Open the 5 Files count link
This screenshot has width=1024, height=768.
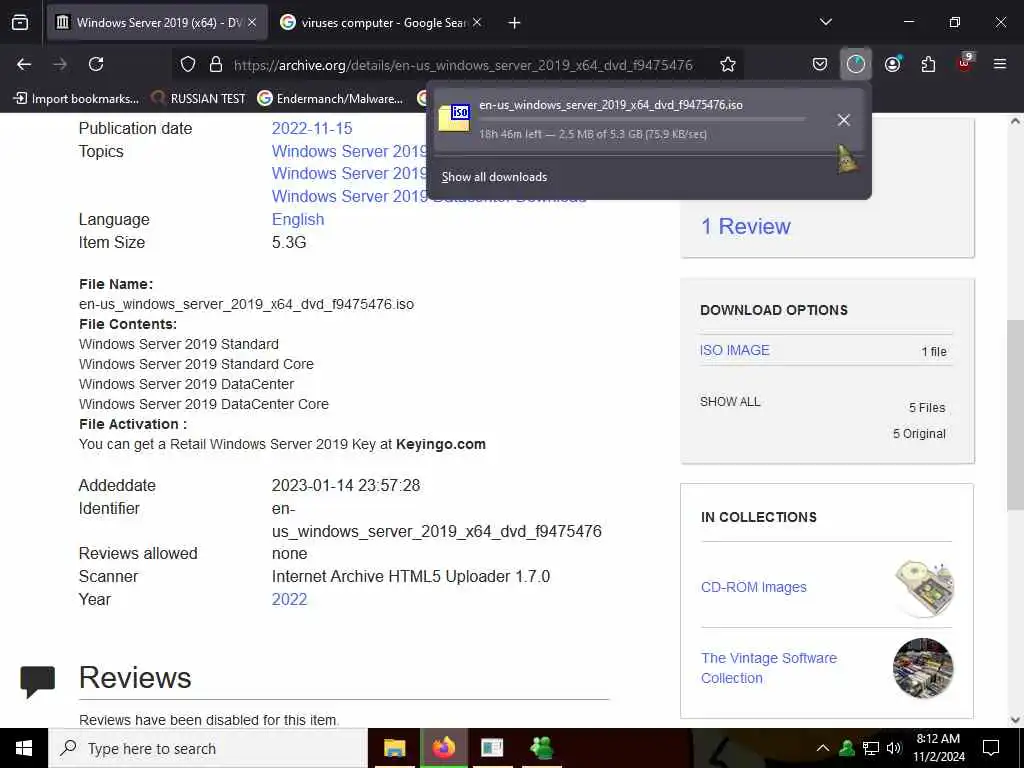point(927,408)
